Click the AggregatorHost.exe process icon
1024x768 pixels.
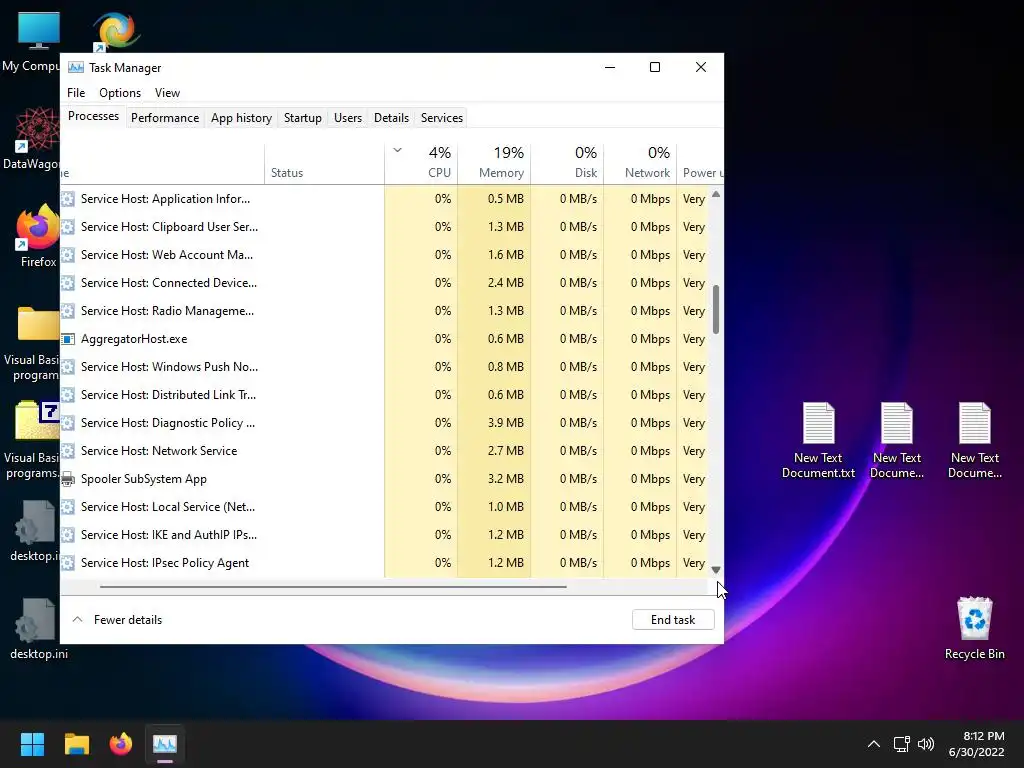coord(68,339)
